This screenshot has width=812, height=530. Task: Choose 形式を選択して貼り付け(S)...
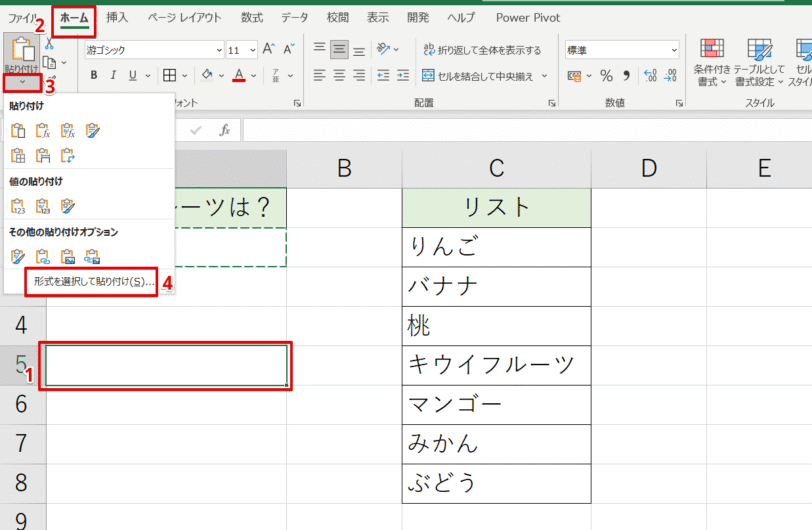pyautogui.click(x=94, y=282)
